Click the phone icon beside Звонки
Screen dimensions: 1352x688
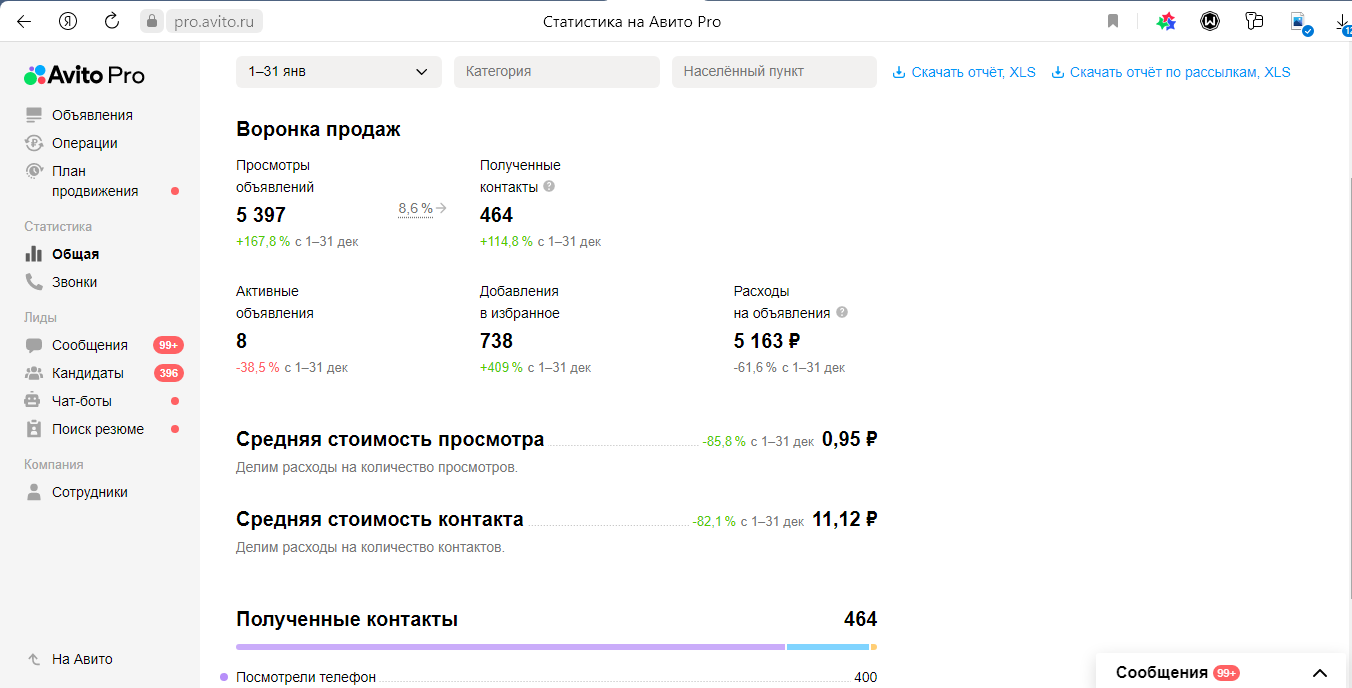pos(35,282)
